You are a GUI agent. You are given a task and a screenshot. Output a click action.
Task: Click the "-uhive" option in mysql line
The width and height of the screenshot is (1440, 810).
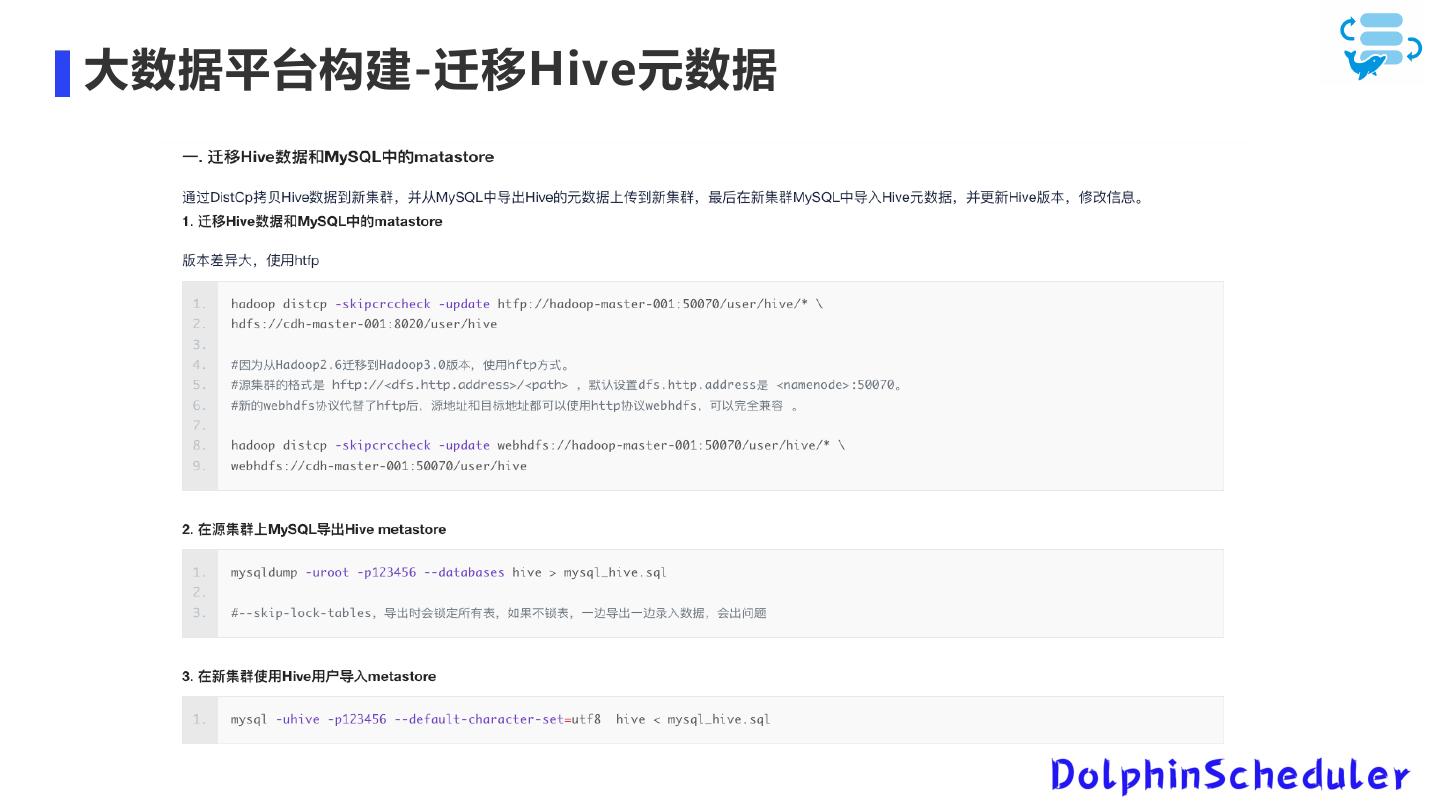297,719
